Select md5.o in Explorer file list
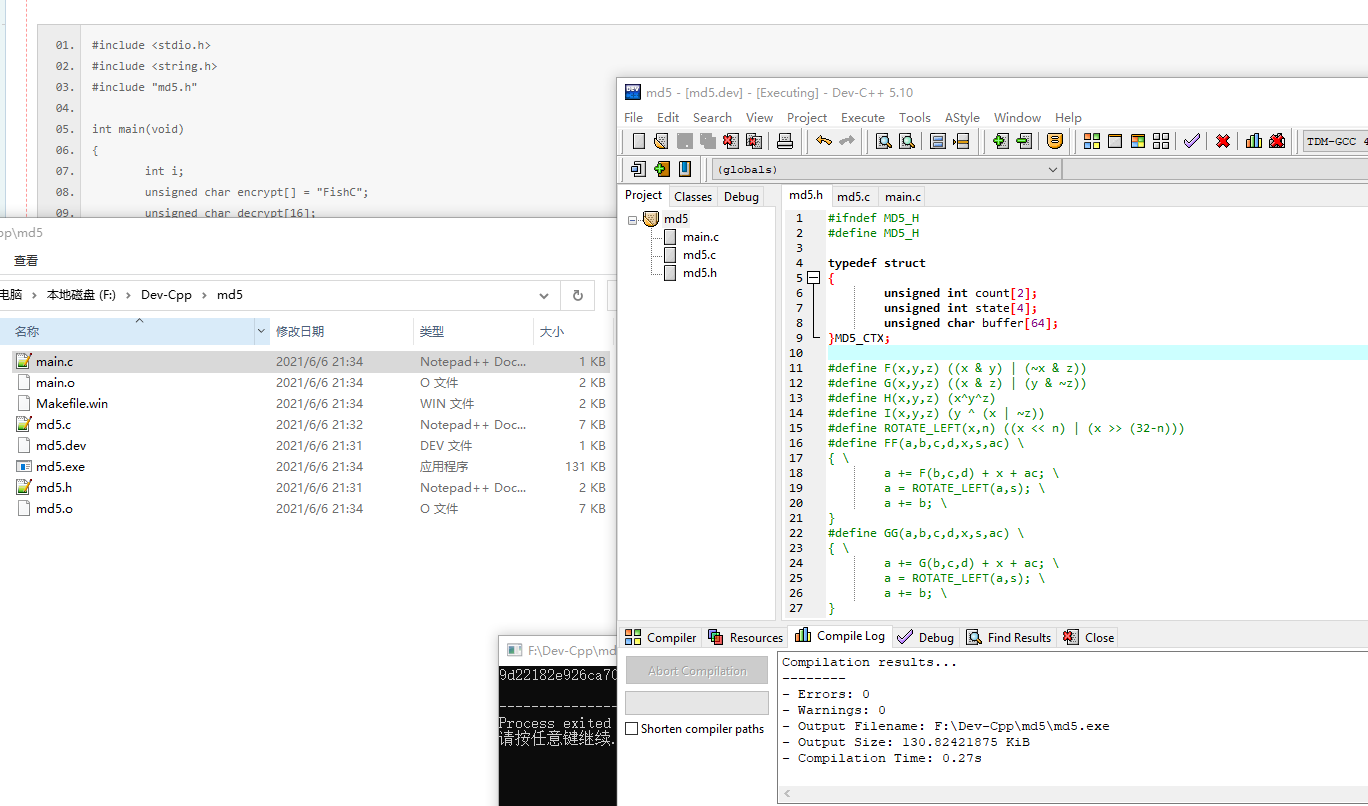Image resolution: width=1368 pixels, height=806 pixels. [311, 508]
